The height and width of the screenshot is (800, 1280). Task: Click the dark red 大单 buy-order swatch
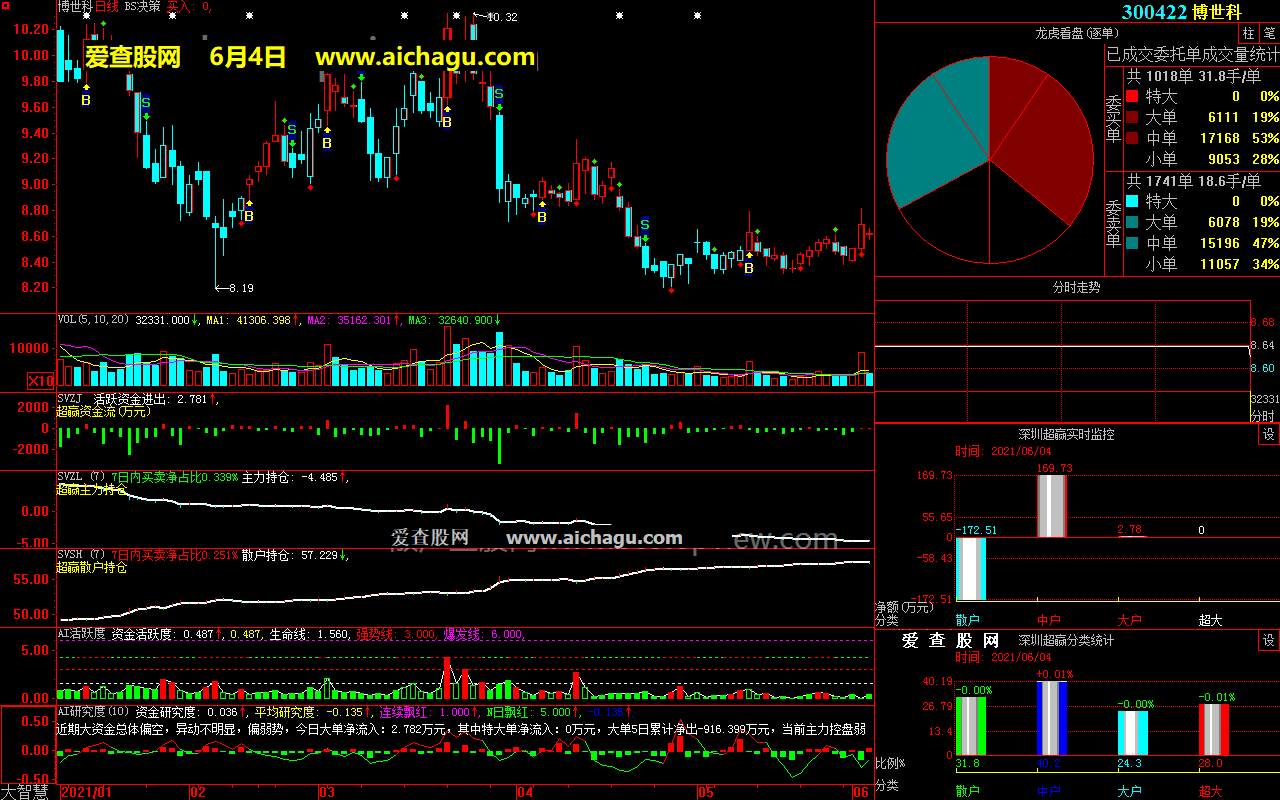1132,118
